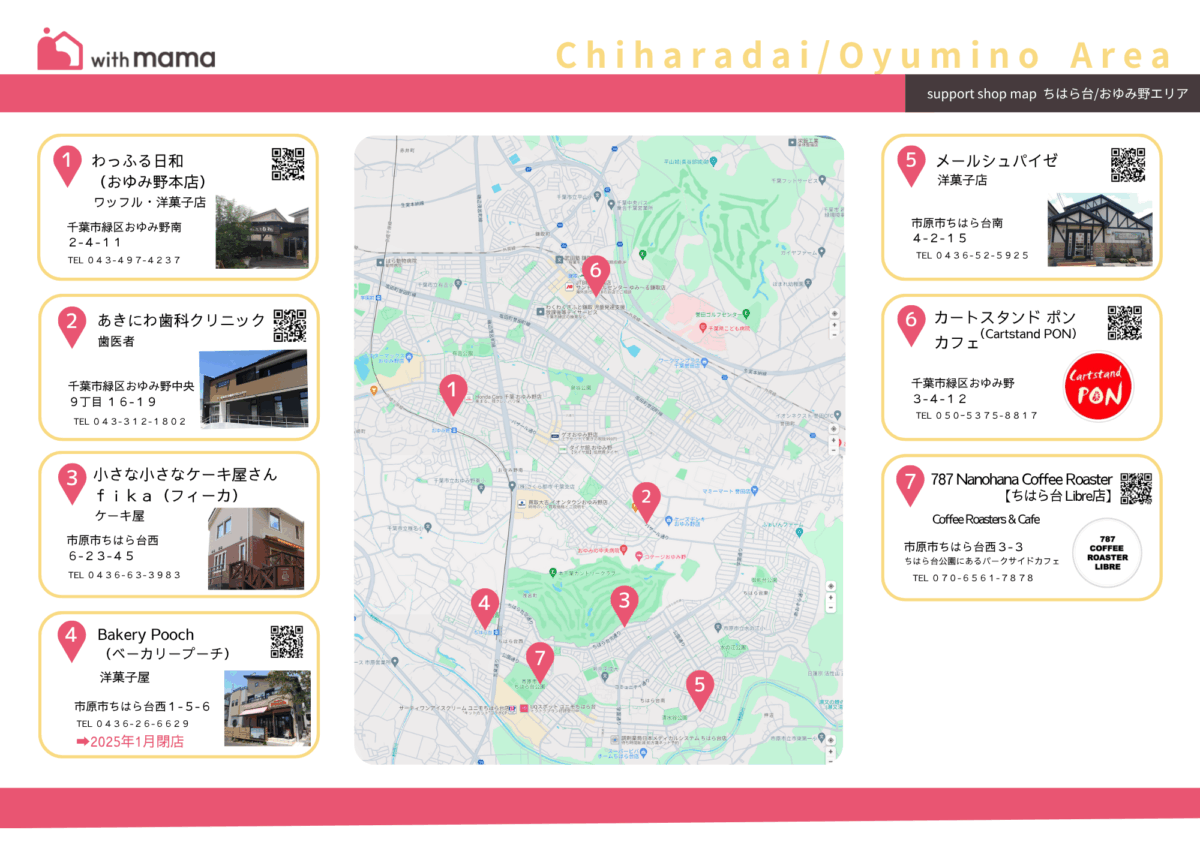Click map pin 4 on the map
The width and height of the screenshot is (1200, 848).
click(x=484, y=606)
